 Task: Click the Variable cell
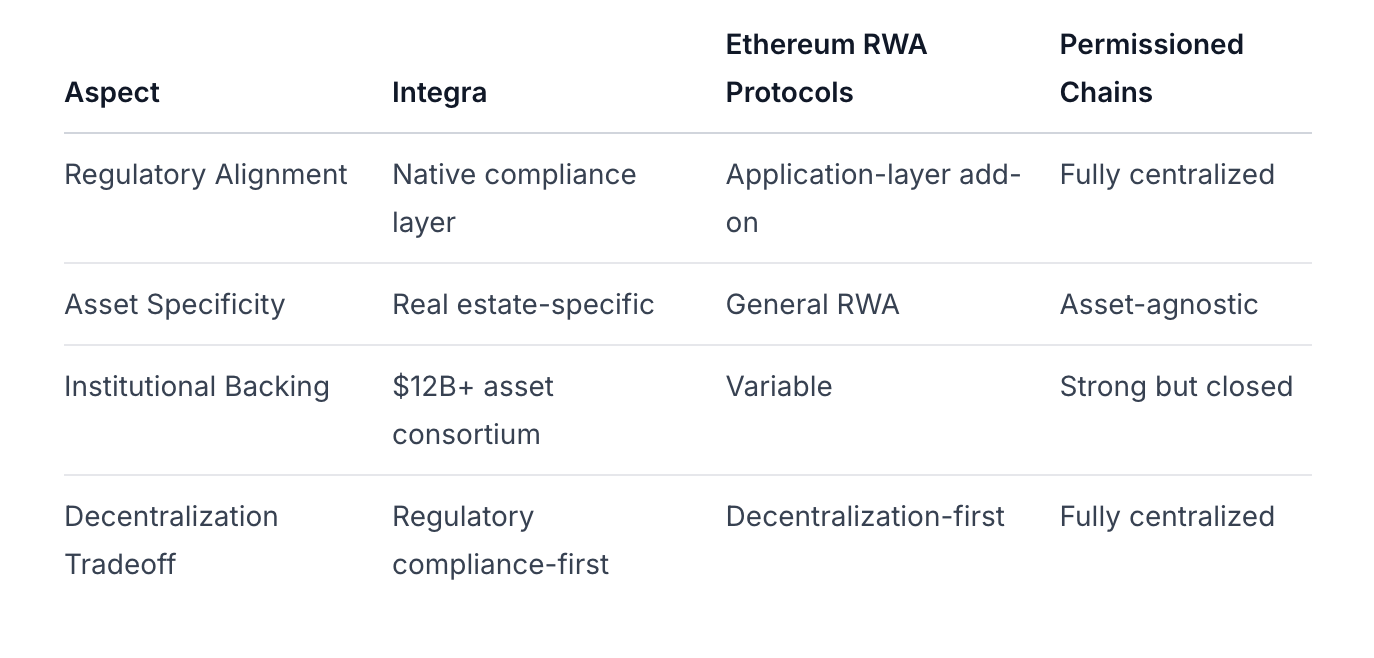pyautogui.click(x=778, y=386)
